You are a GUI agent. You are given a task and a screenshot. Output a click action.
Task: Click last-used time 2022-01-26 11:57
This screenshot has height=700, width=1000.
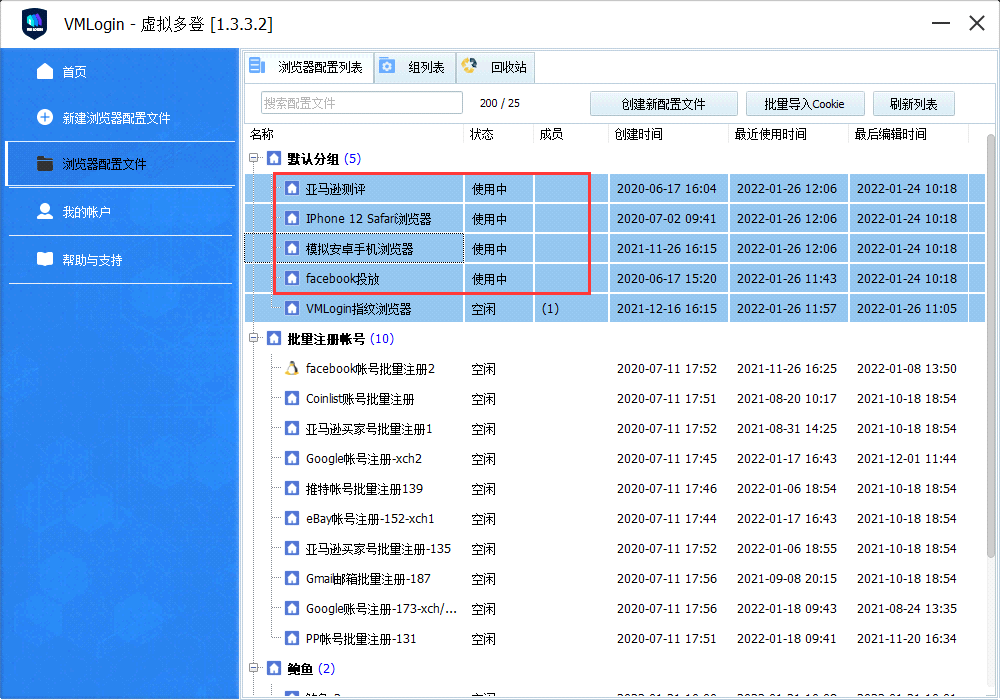(786, 309)
